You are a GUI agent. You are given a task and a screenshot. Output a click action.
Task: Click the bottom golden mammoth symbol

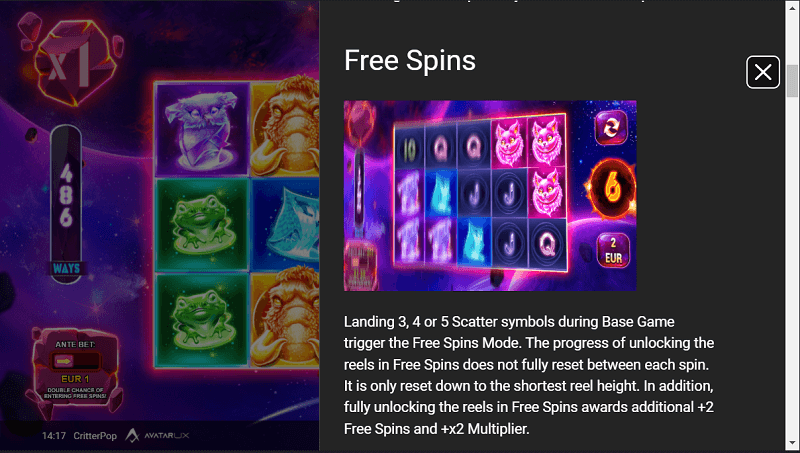(286, 317)
